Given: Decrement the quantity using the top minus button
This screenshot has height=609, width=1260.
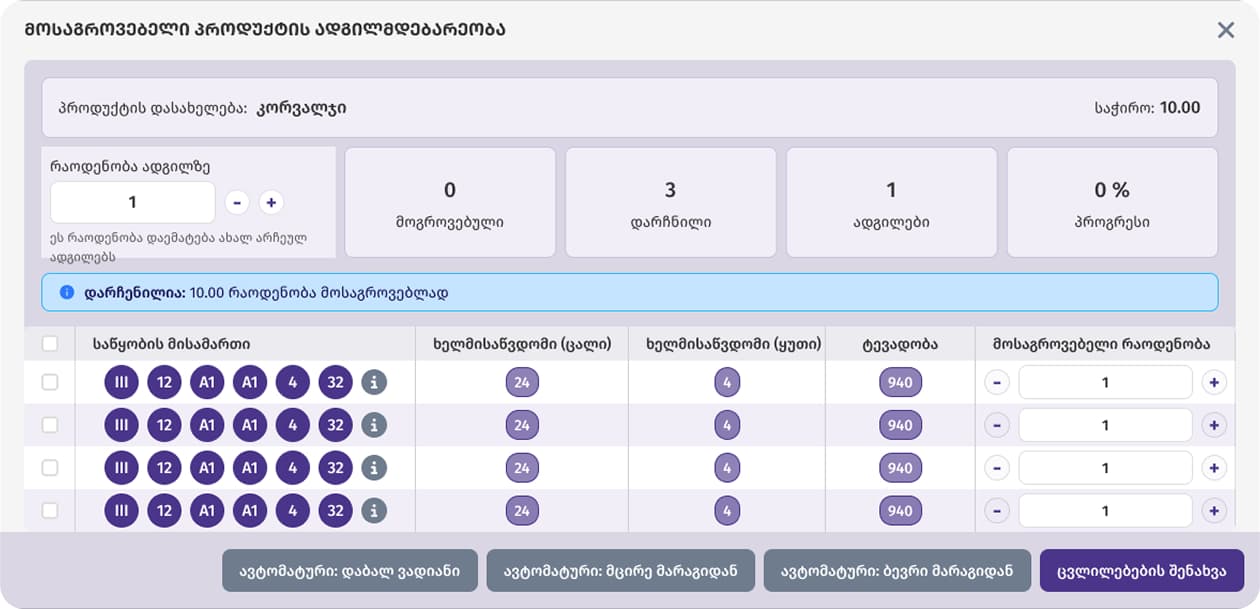Looking at the screenshot, I should click(237, 201).
